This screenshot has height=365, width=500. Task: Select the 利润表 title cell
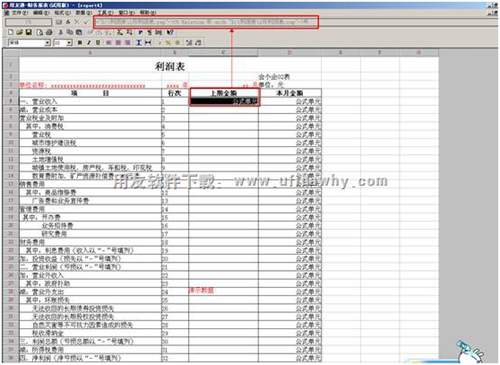tap(170, 66)
